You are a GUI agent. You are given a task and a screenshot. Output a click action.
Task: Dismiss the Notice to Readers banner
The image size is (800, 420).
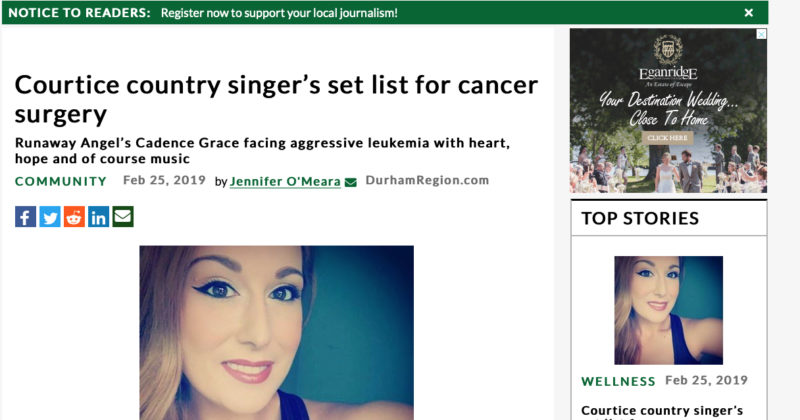748,13
